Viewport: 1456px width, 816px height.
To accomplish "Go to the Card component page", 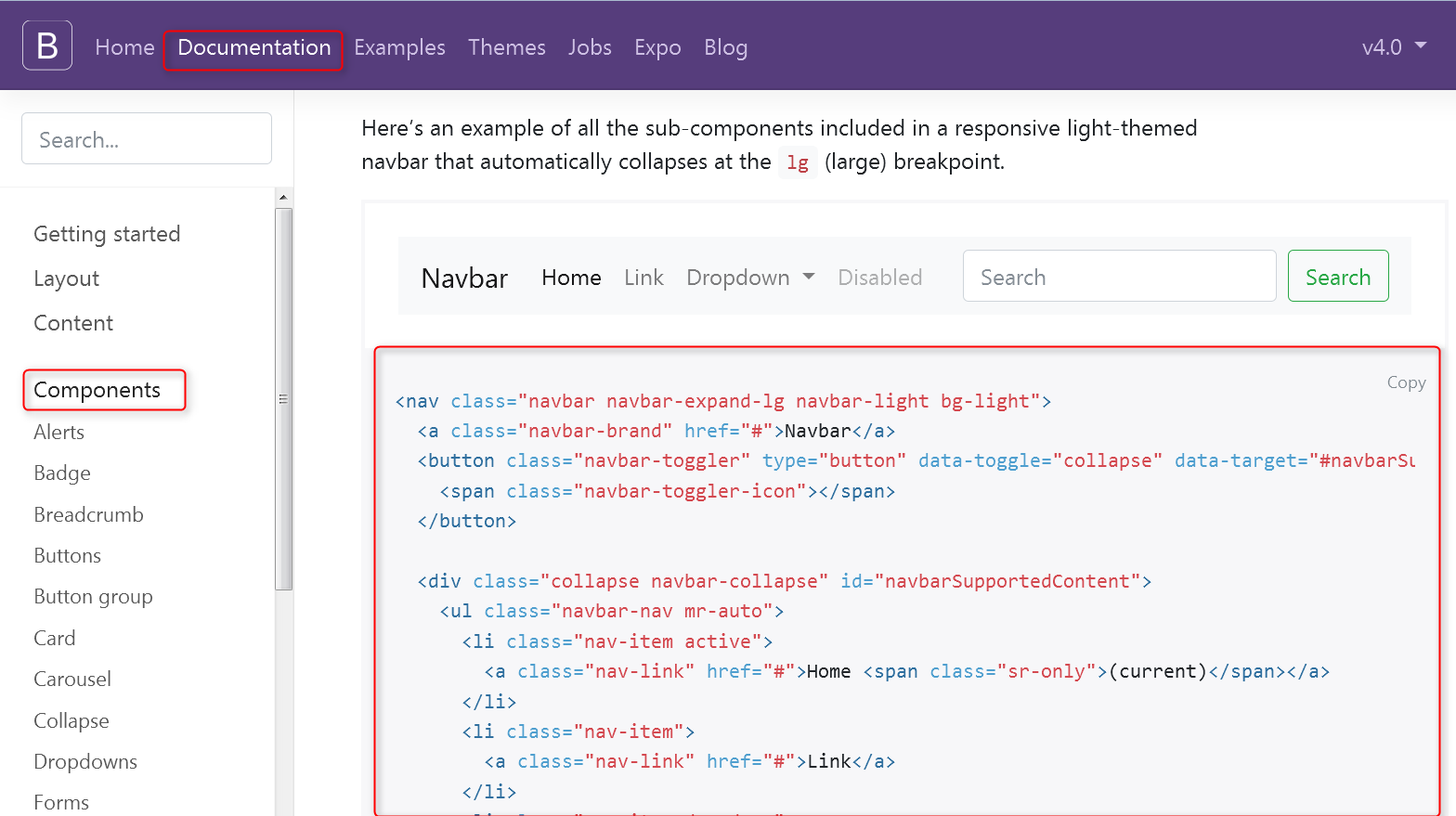I will (54, 638).
